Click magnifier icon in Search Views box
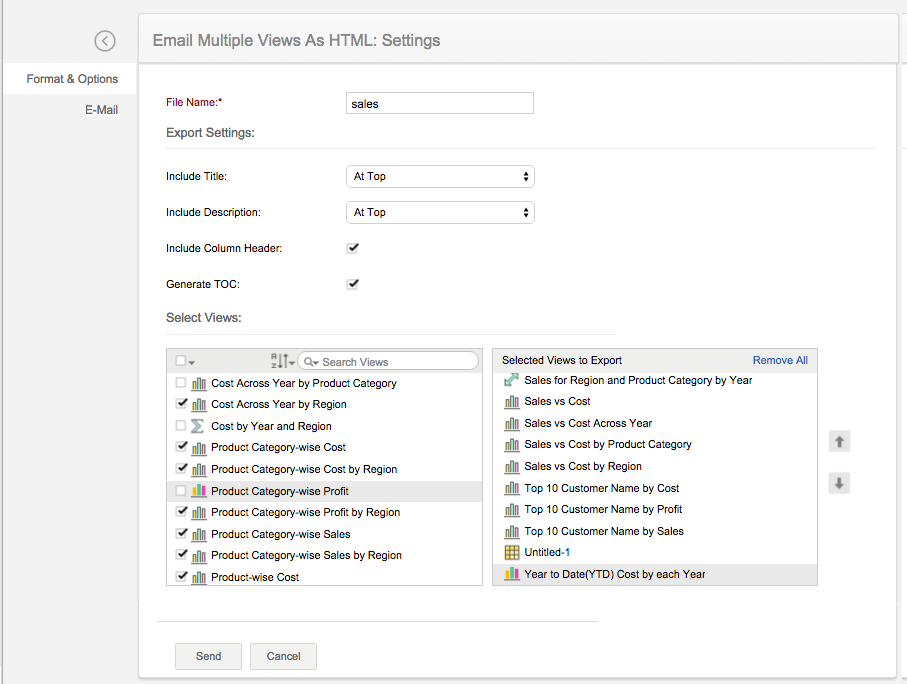 [x=310, y=362]
